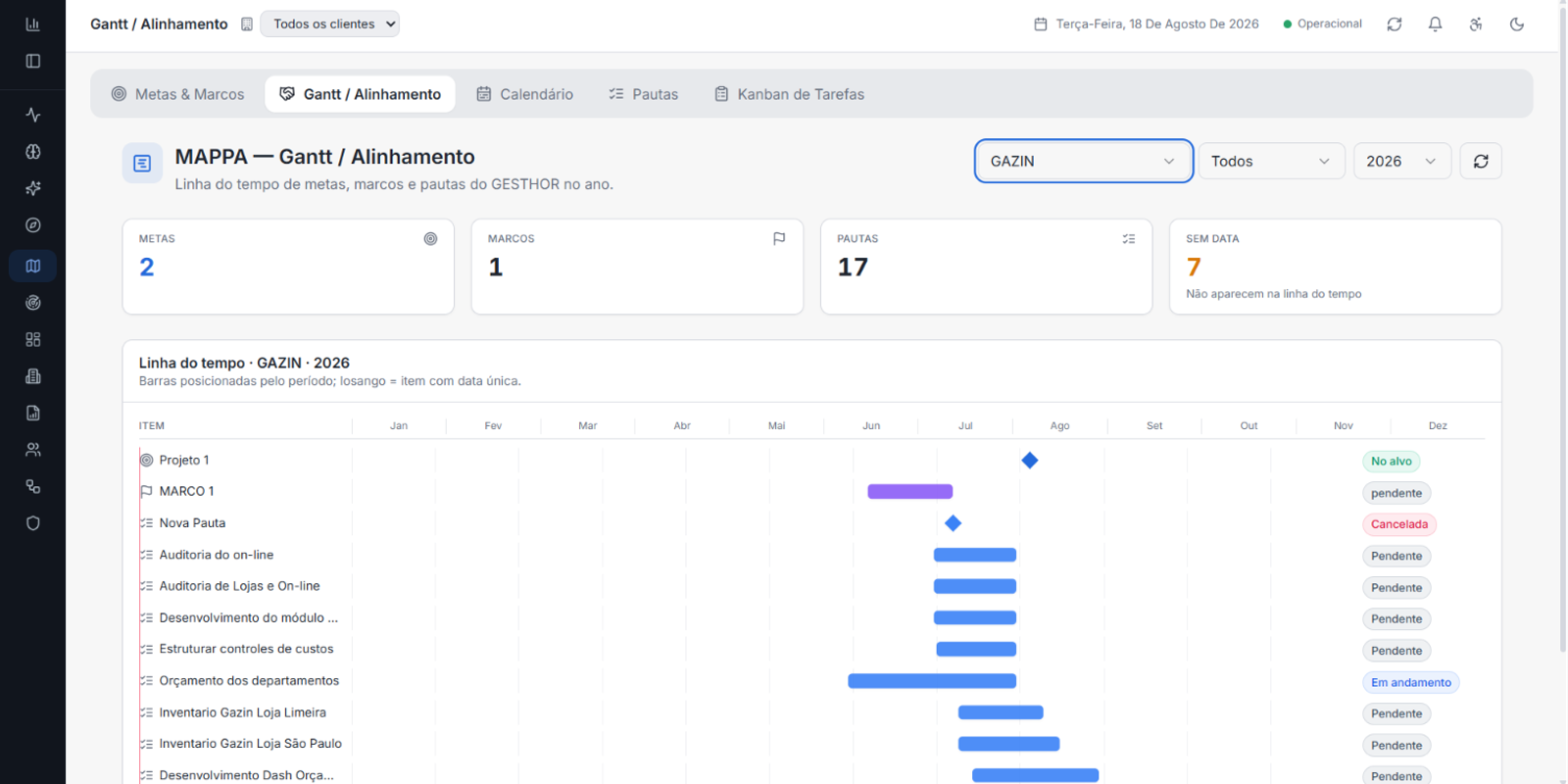Select the Gantt / Alinhamento tab

click(x=360, y=94)
